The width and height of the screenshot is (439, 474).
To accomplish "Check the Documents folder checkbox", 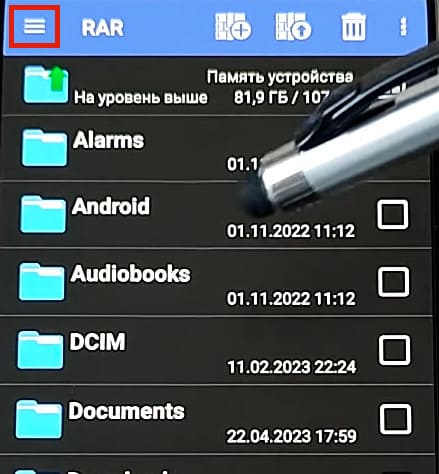I will (396, 419).
